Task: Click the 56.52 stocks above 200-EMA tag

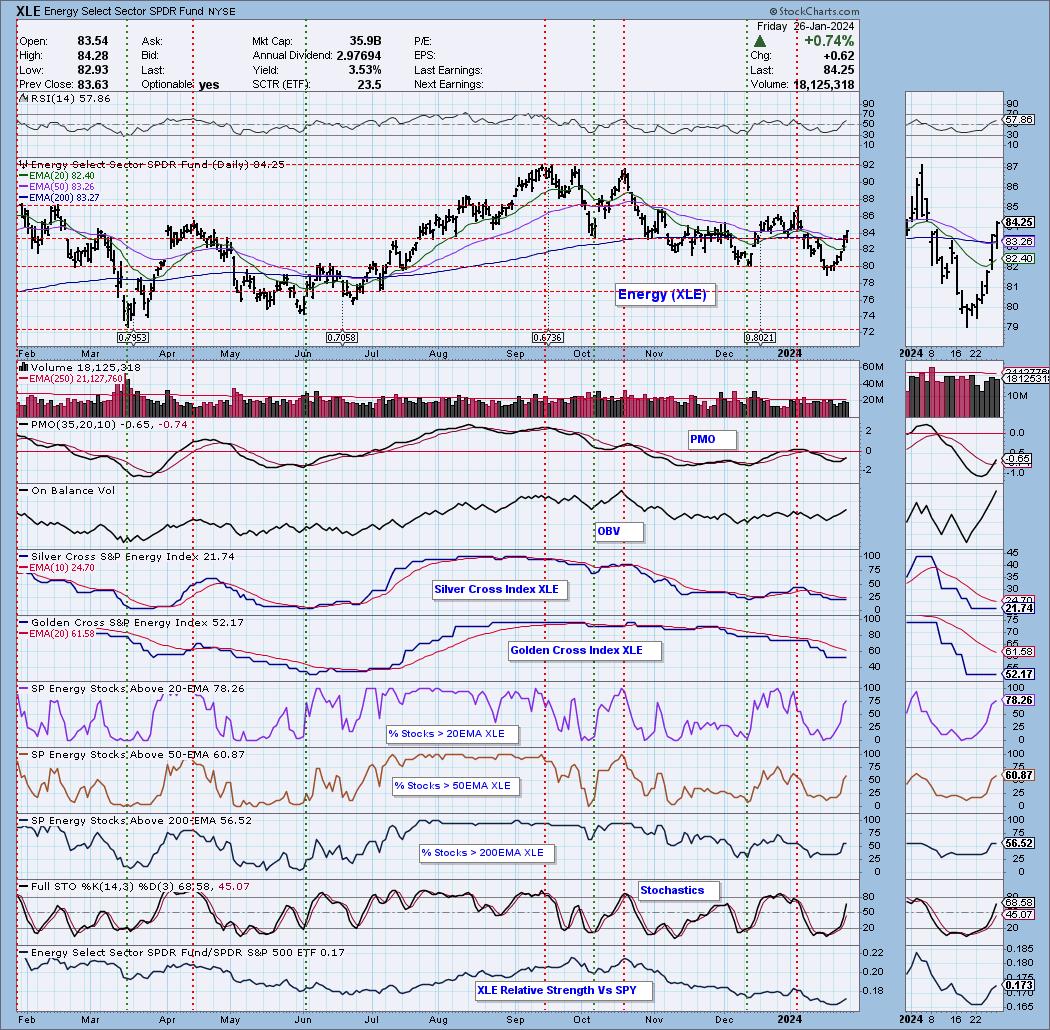Action: (x=1019, y=844)
